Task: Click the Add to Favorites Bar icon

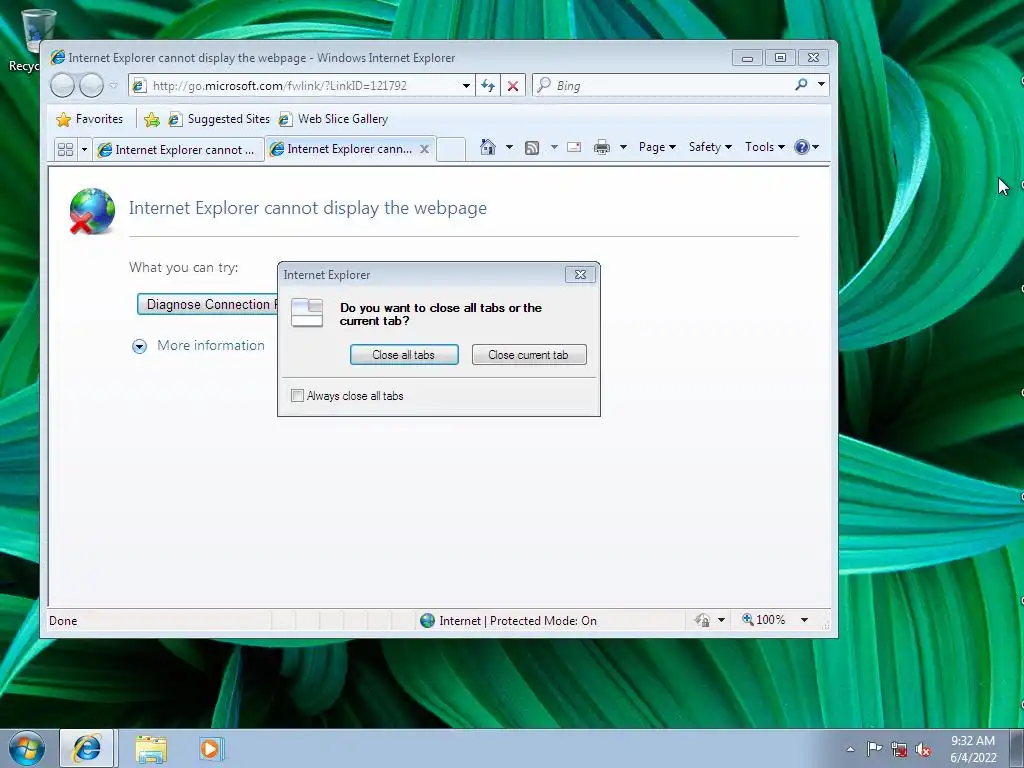Action: tap(152, 119)
